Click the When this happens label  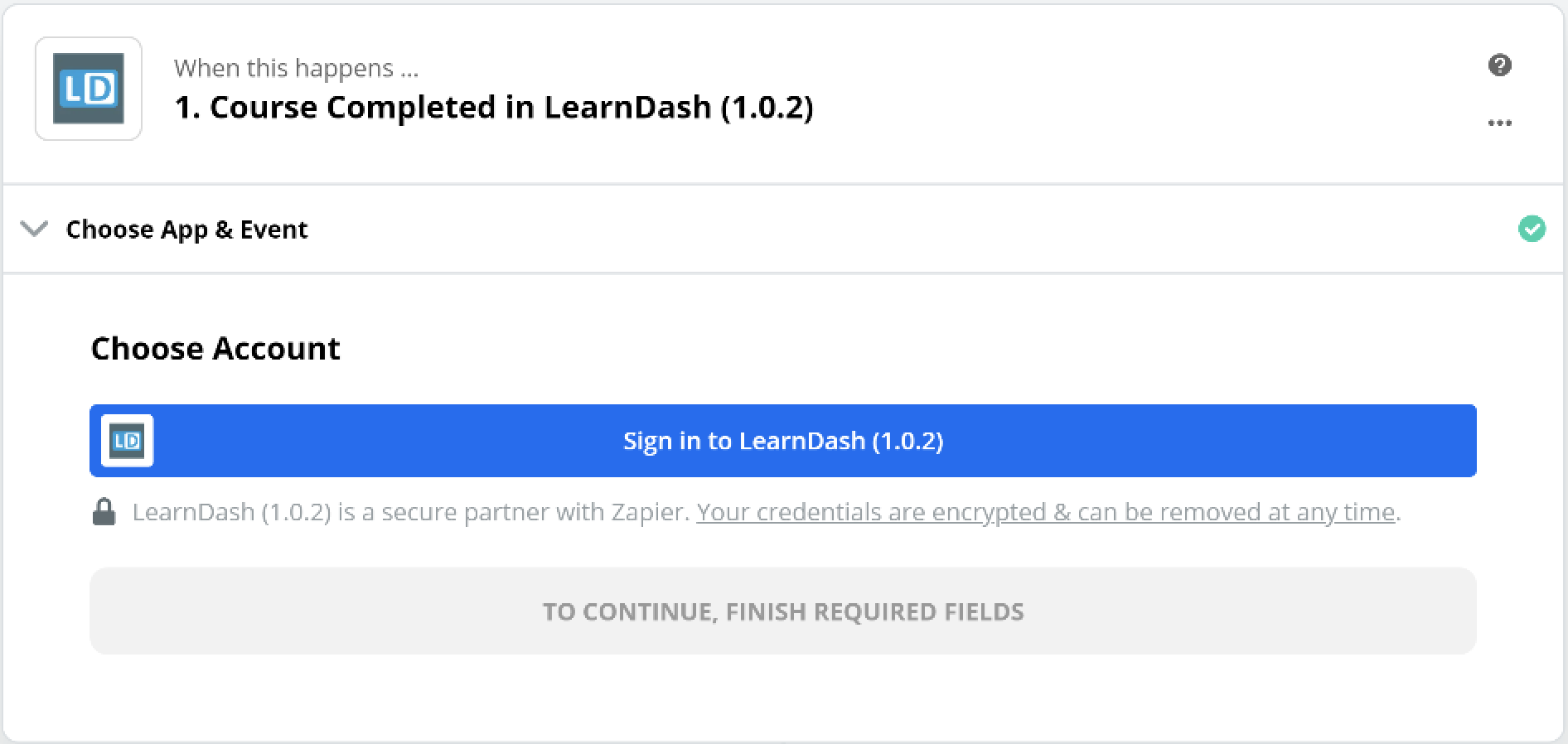[296, 68]
